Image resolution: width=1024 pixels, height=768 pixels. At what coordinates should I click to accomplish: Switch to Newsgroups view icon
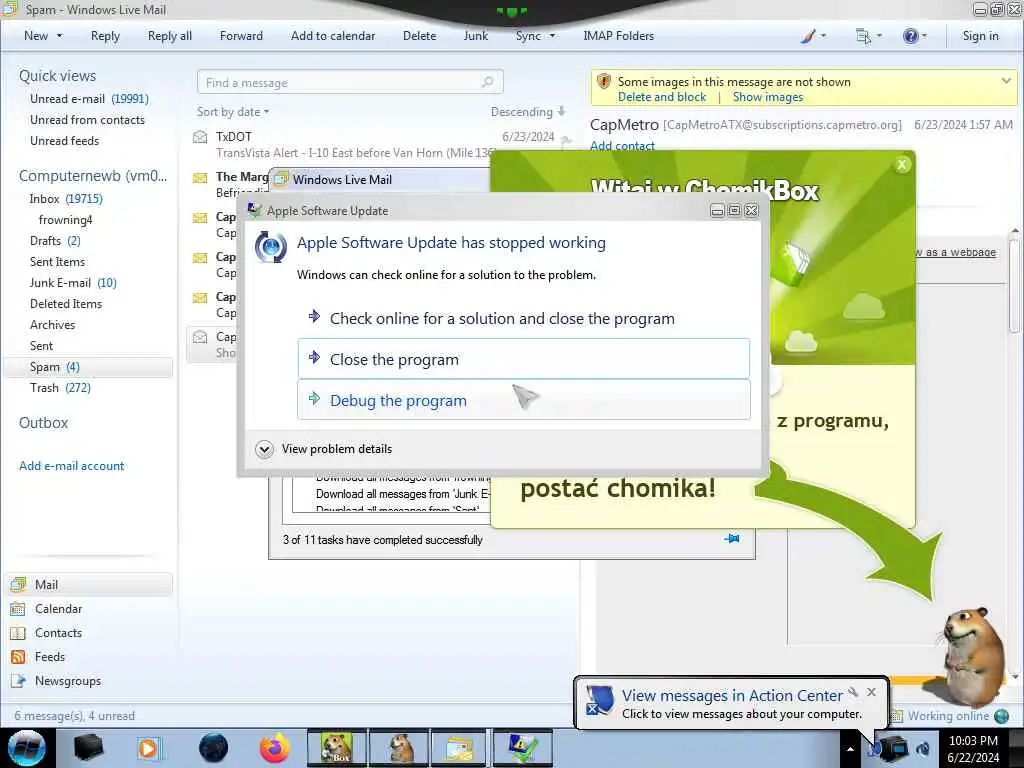[18, 680]
